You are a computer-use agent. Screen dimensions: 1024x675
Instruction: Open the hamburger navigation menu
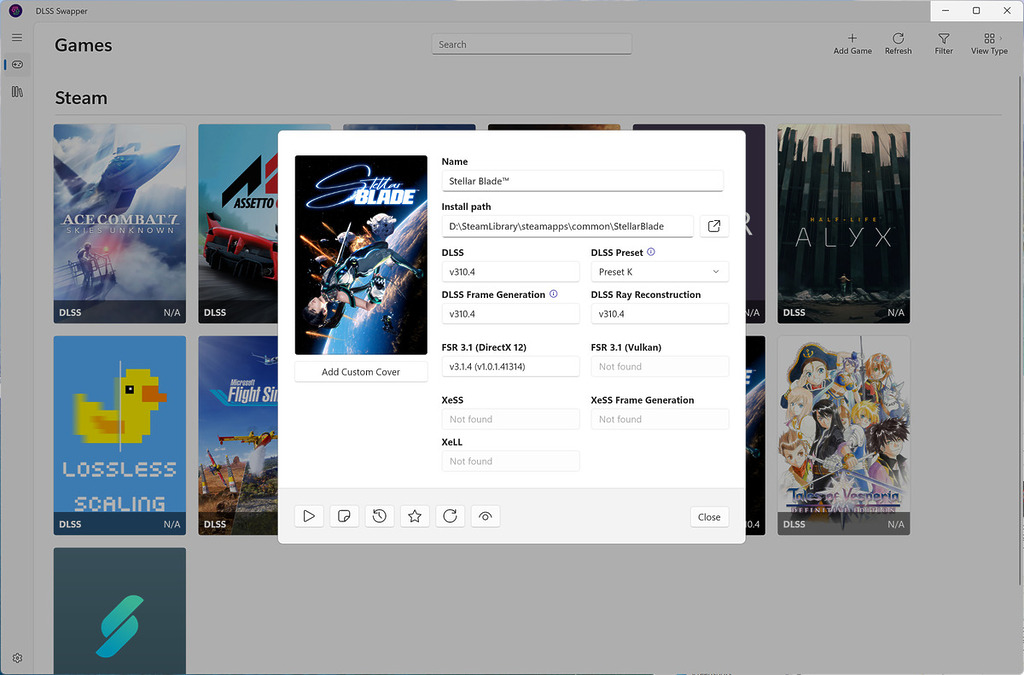point(17,38)
